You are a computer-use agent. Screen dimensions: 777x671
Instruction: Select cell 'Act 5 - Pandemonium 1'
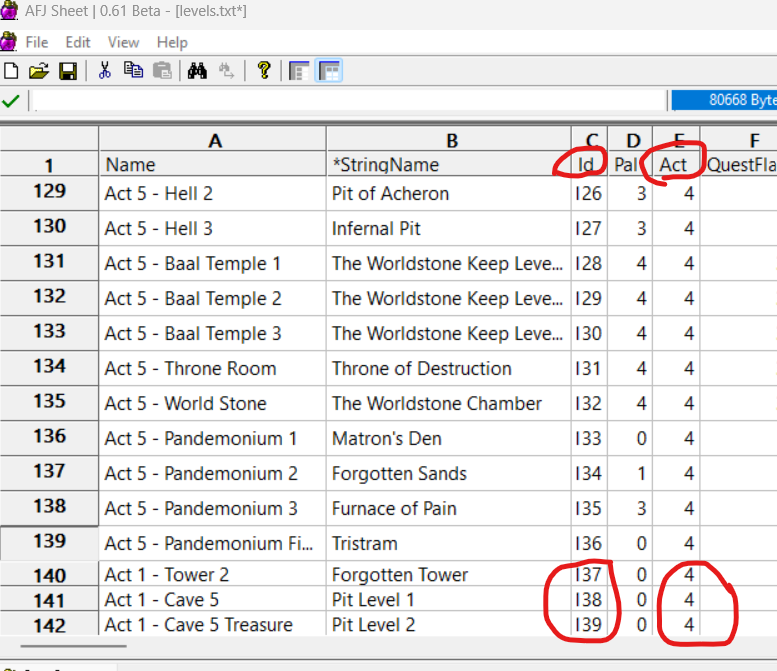pos(213,439)
